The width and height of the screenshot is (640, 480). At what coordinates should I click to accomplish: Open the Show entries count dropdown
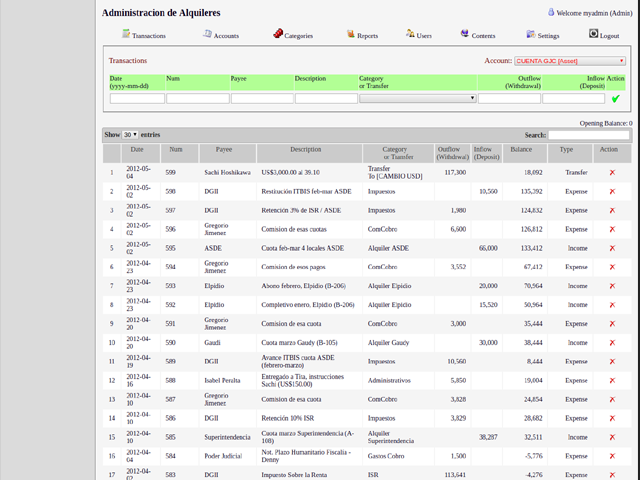[130, 135]
